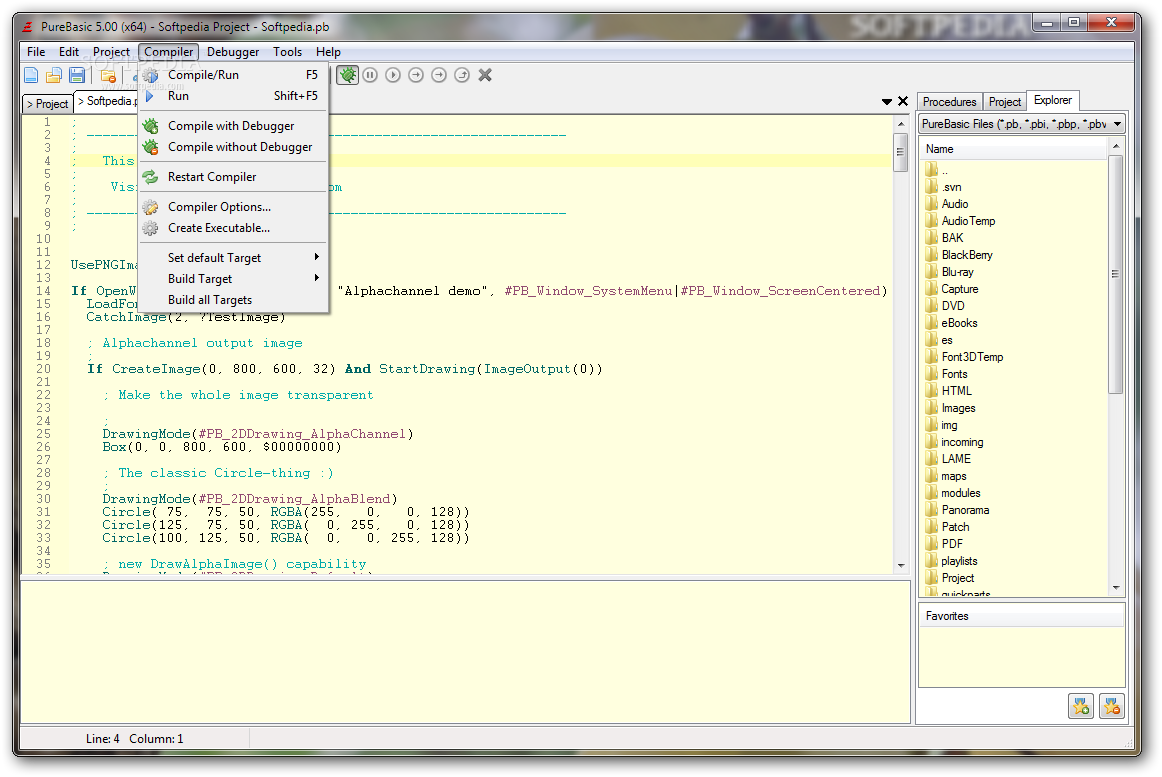Click the gear icon beside Compiler Options

150,207
